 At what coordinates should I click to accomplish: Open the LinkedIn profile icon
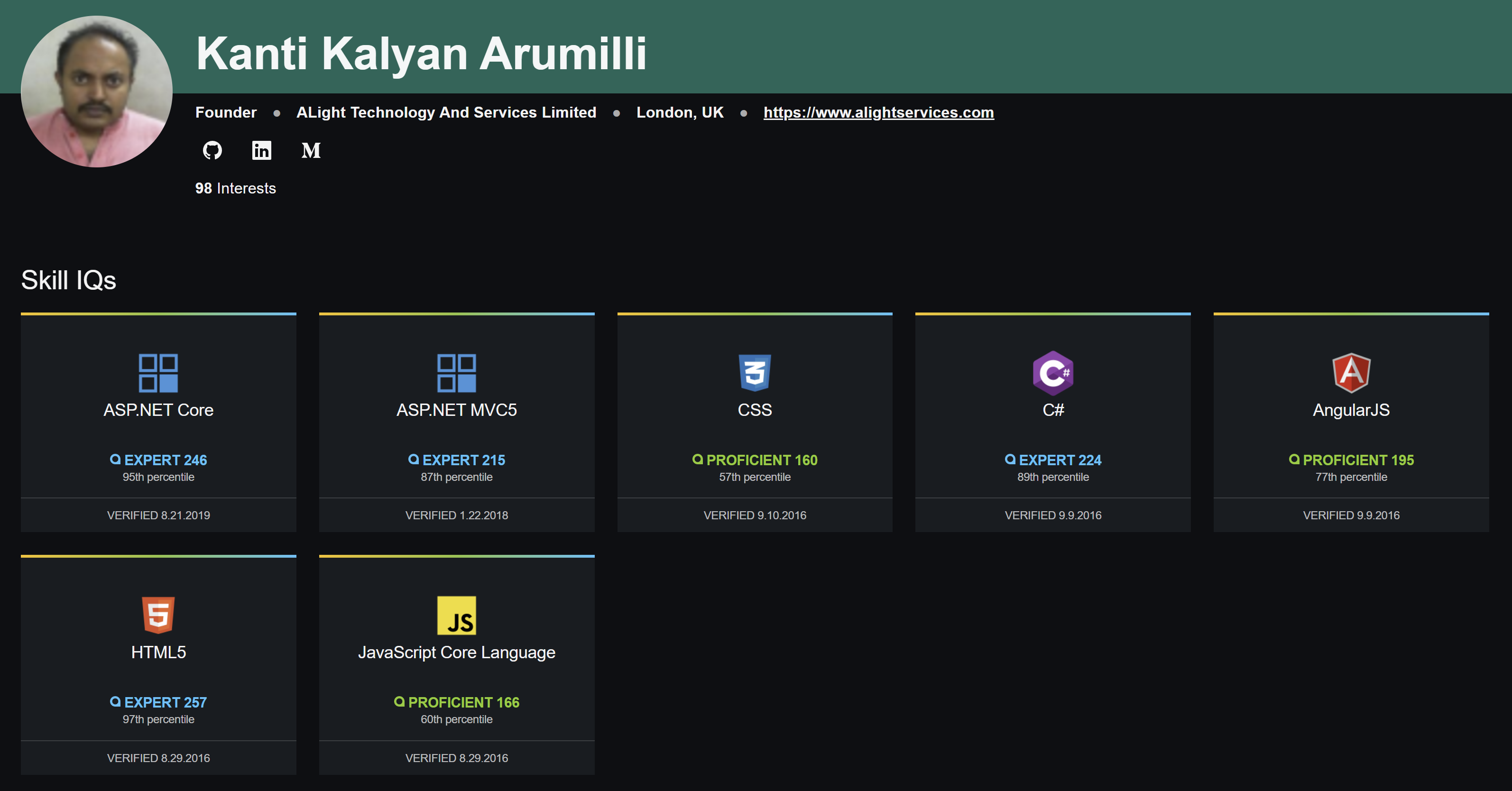[x=261, y=150]
